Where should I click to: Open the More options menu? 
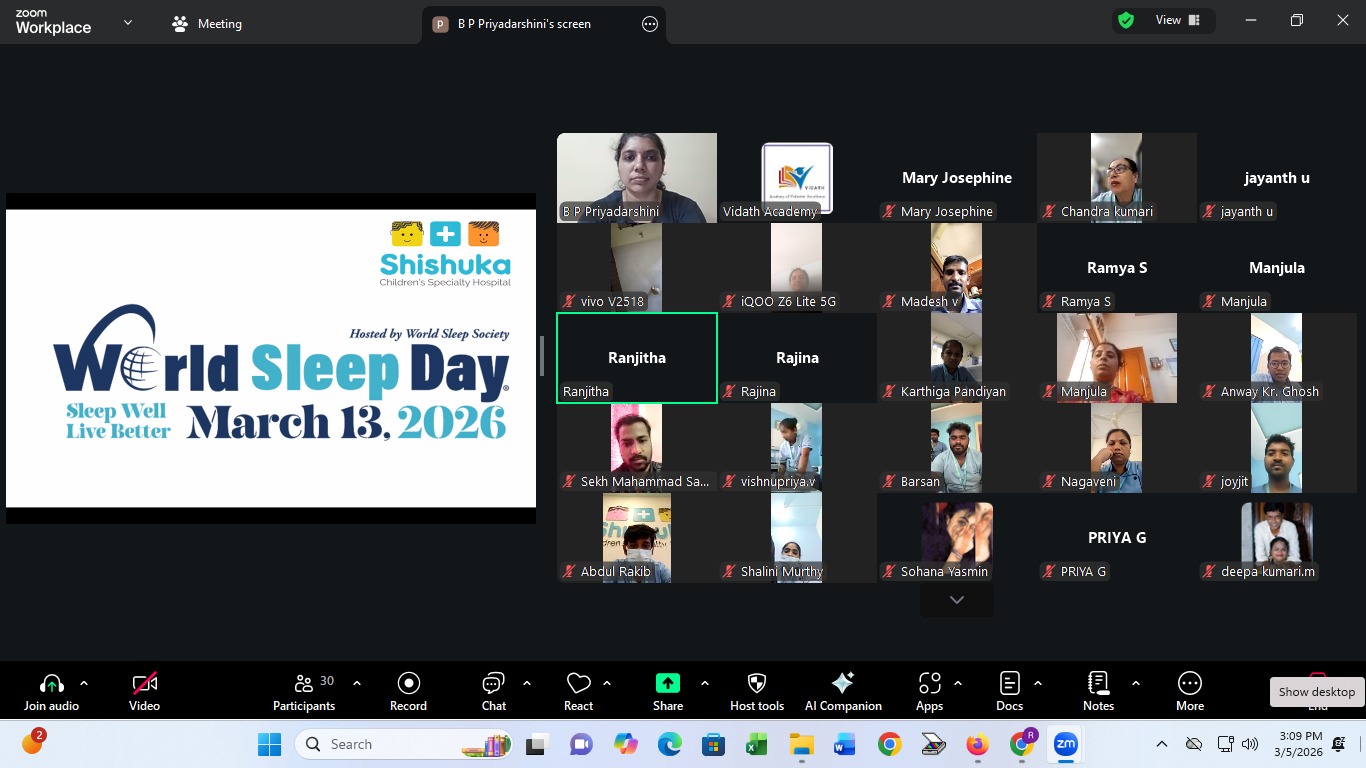point(1189,691)
